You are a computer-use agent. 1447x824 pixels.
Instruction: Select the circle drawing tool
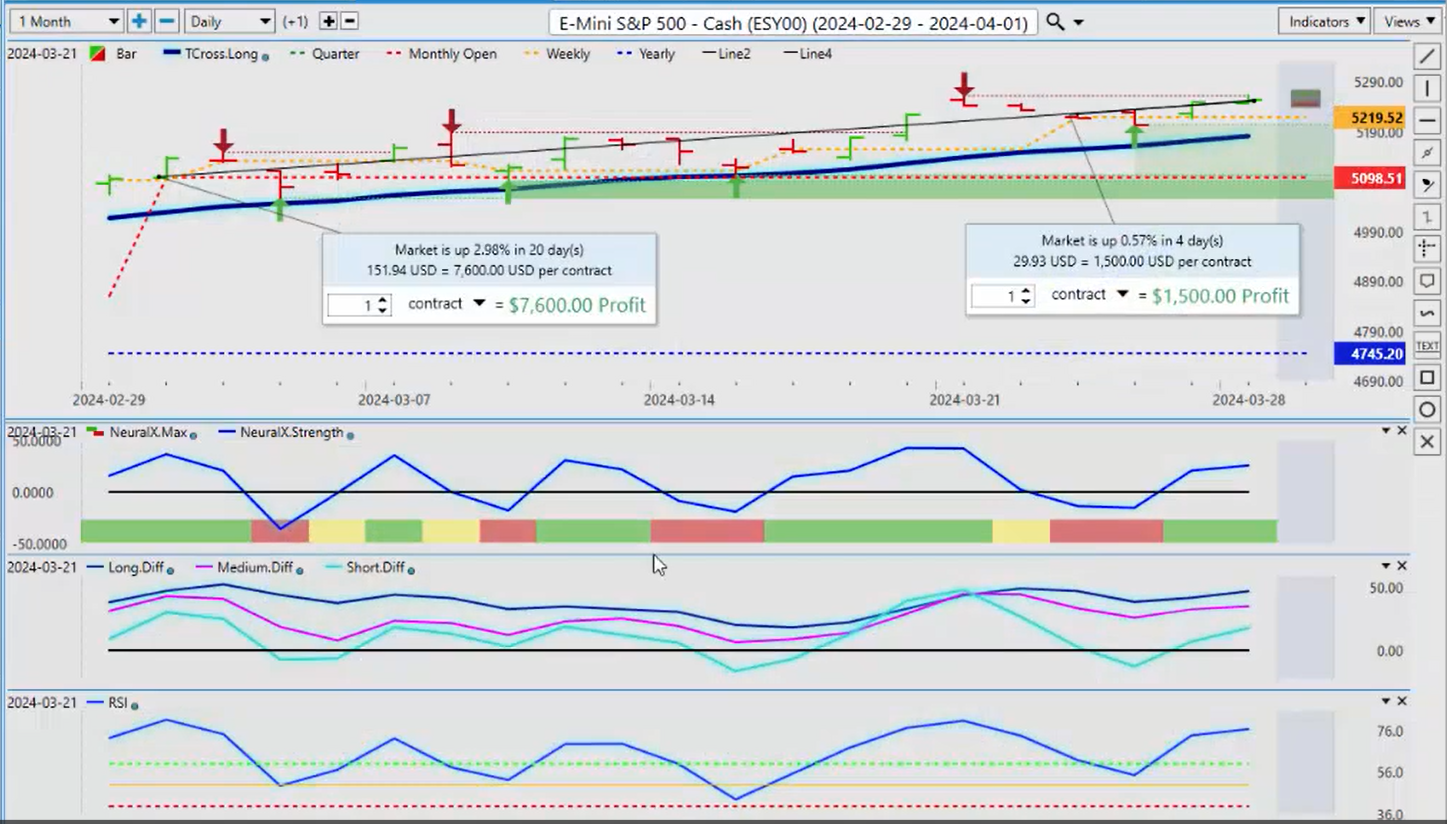click(x=1427, y=410)
